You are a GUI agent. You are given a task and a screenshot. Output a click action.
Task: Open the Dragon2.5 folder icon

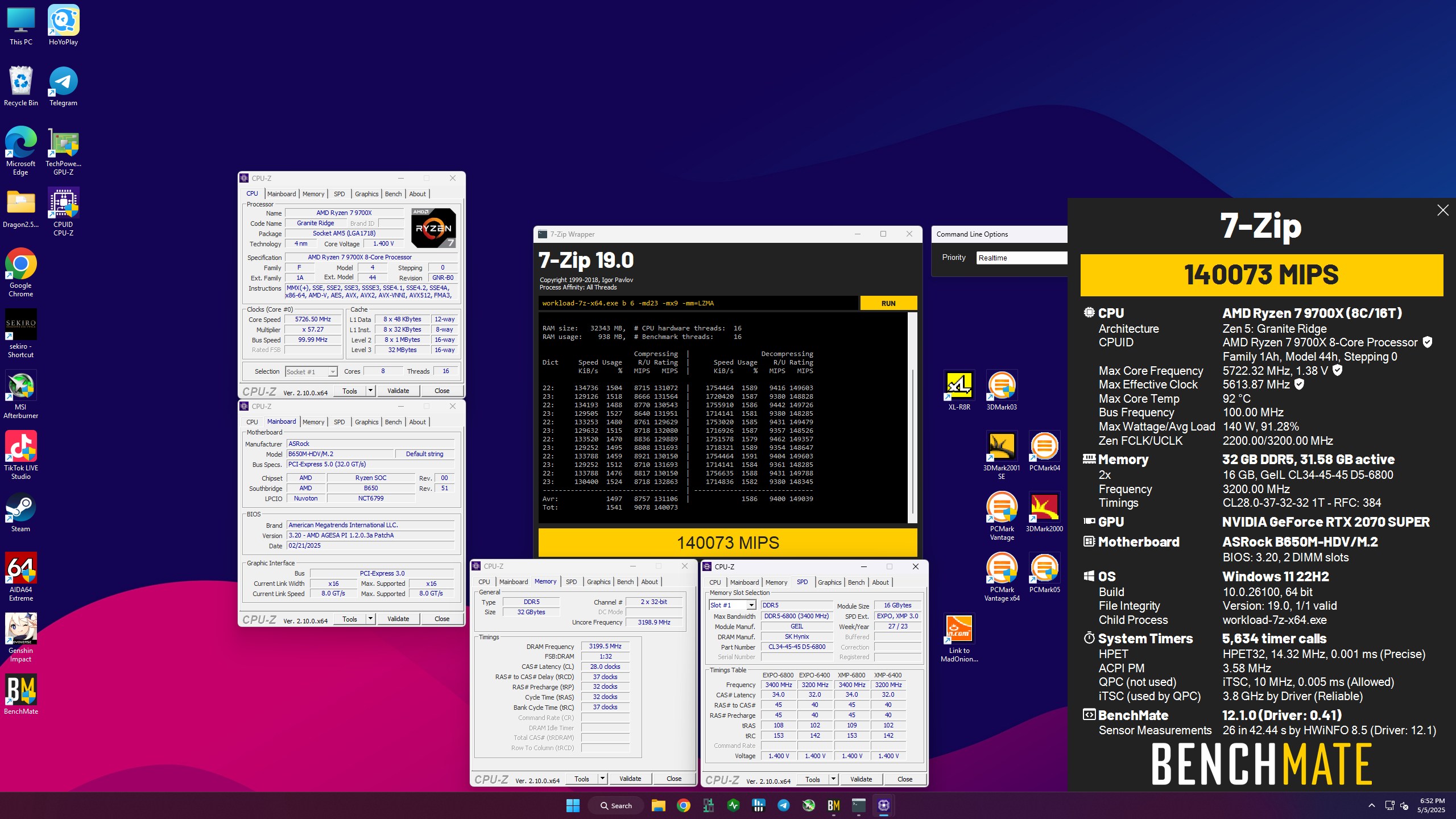[x=20, y=208]
